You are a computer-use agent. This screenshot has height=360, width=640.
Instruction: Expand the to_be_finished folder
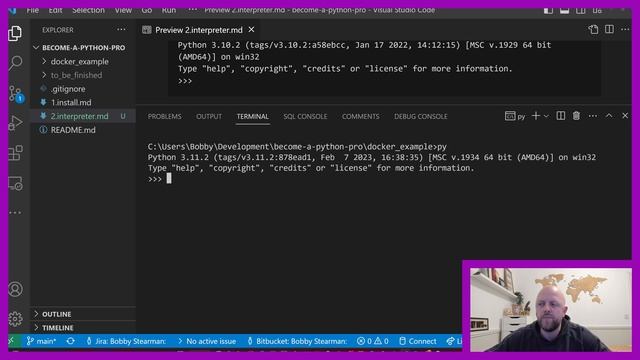(83, 75)
